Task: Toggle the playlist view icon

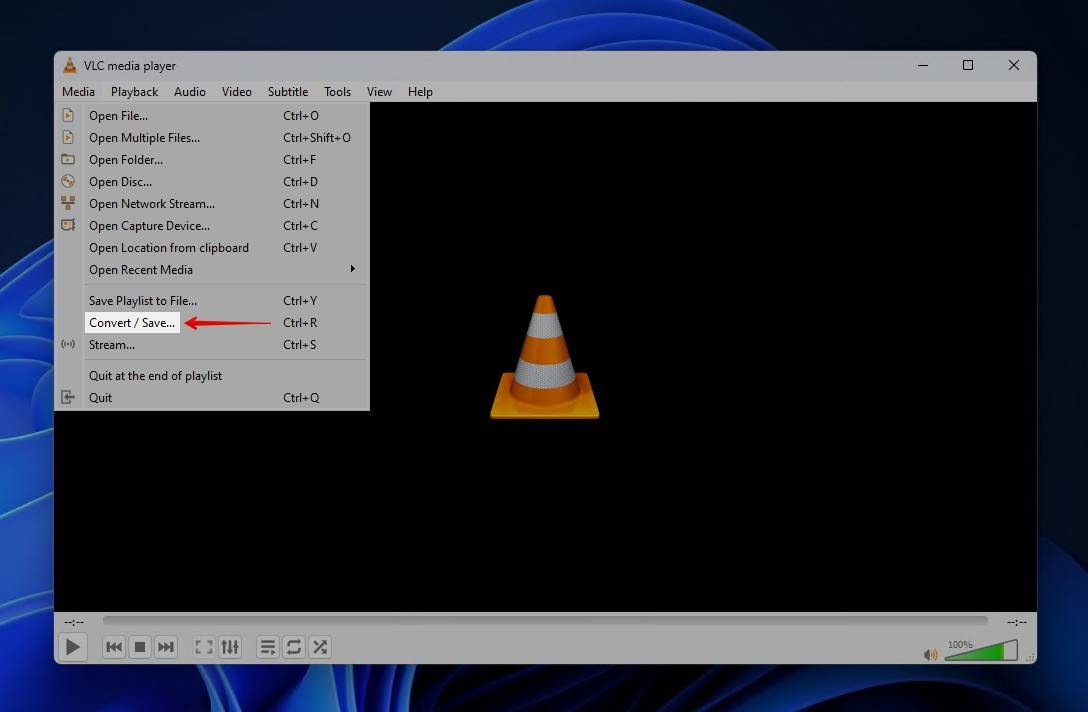Action: tap(267, 647)
